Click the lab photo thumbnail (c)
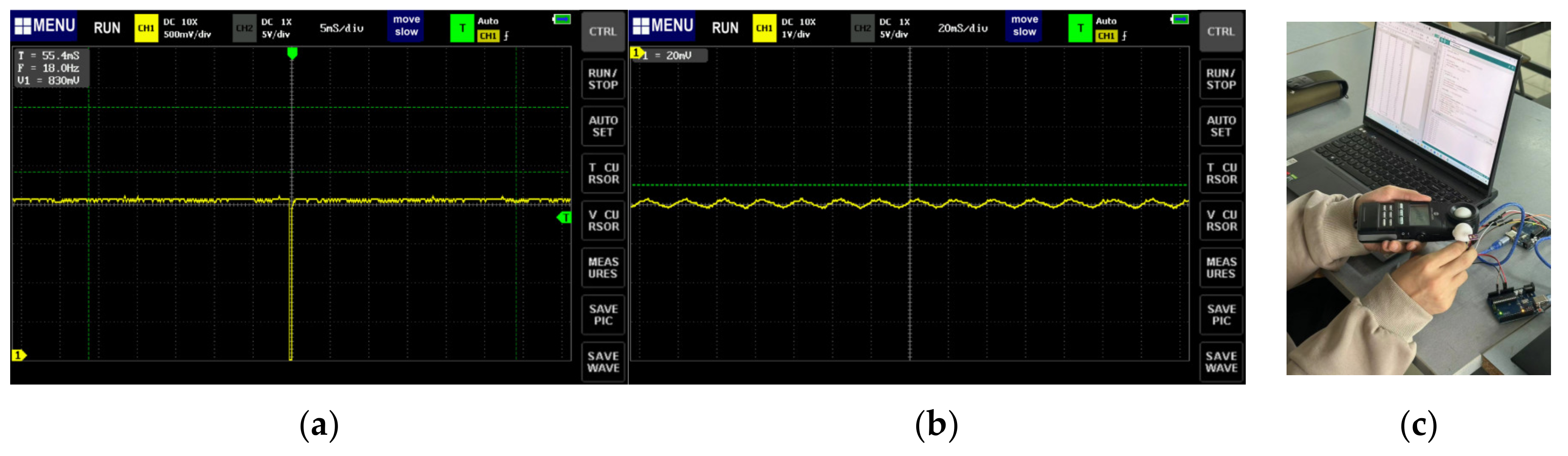Viewport: 1568px width, 456px height. click(x=1418, y=199)
